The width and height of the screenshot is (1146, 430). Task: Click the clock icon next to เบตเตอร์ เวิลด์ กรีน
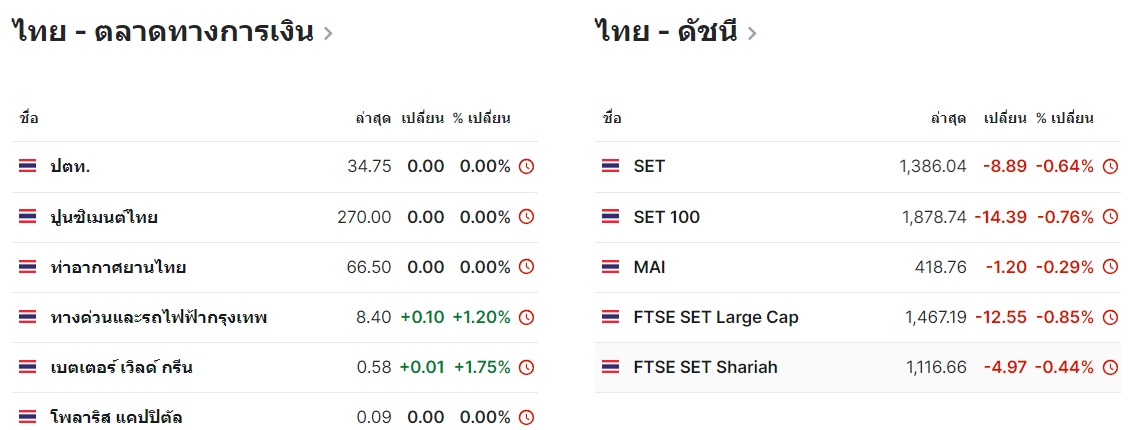(x=526, y=367)
